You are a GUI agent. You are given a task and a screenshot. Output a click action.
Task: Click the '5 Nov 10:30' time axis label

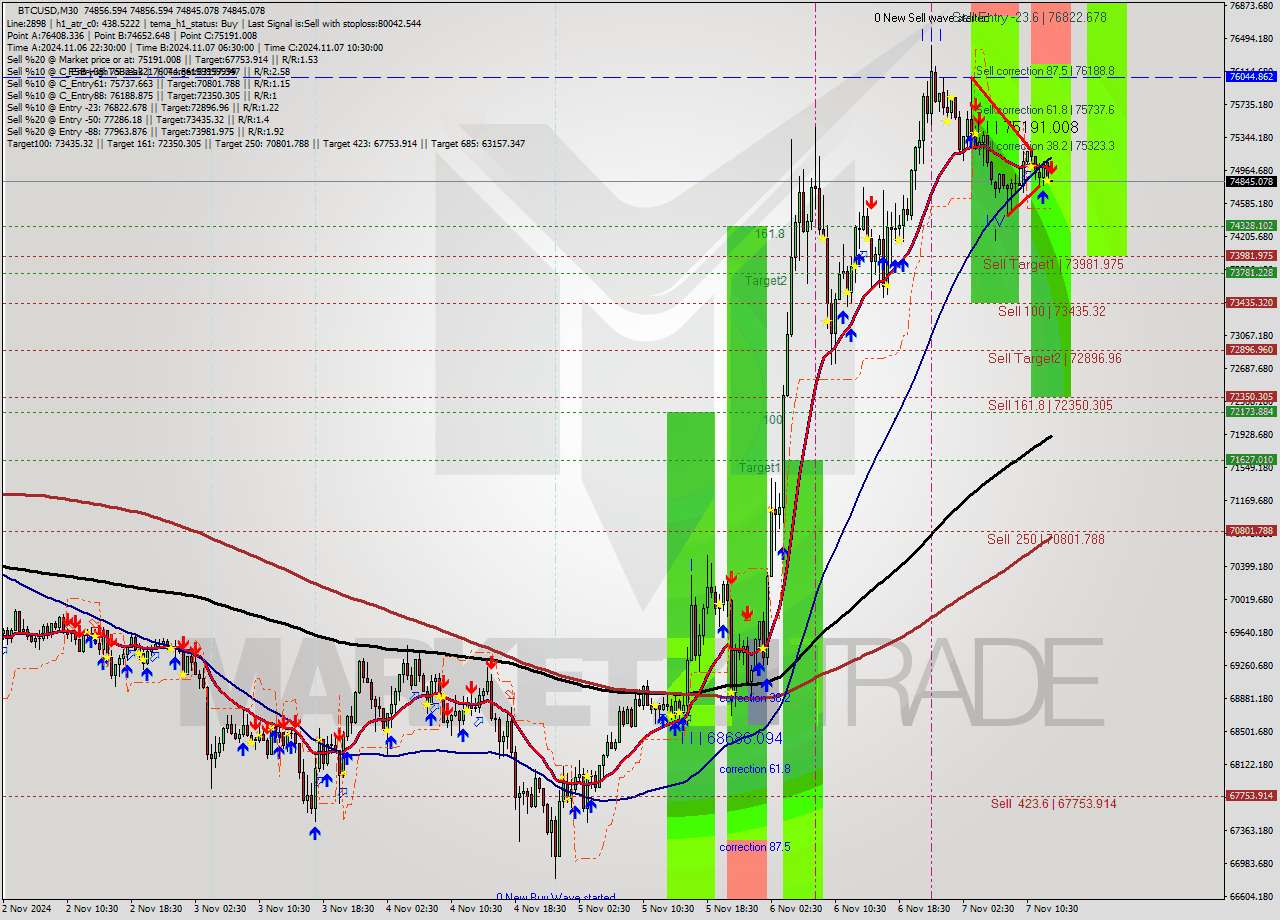[x=668, y=909]
